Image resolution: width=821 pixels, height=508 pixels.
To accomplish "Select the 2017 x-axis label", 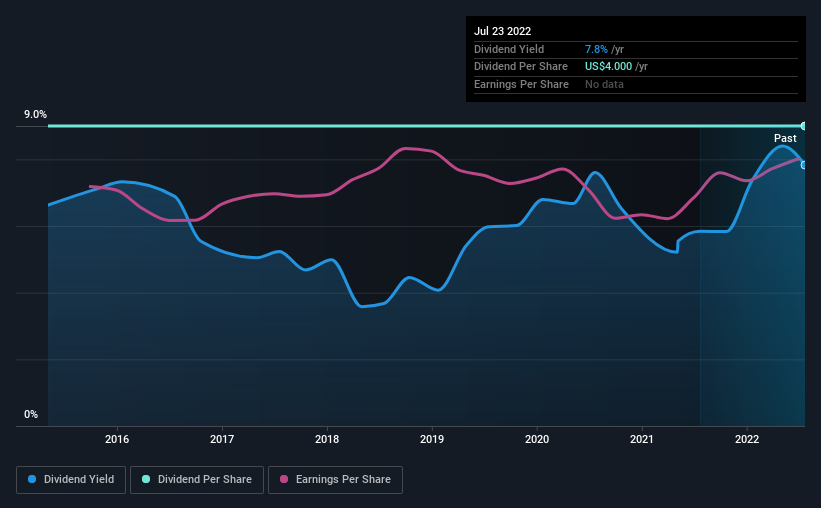I will (222, 439).
